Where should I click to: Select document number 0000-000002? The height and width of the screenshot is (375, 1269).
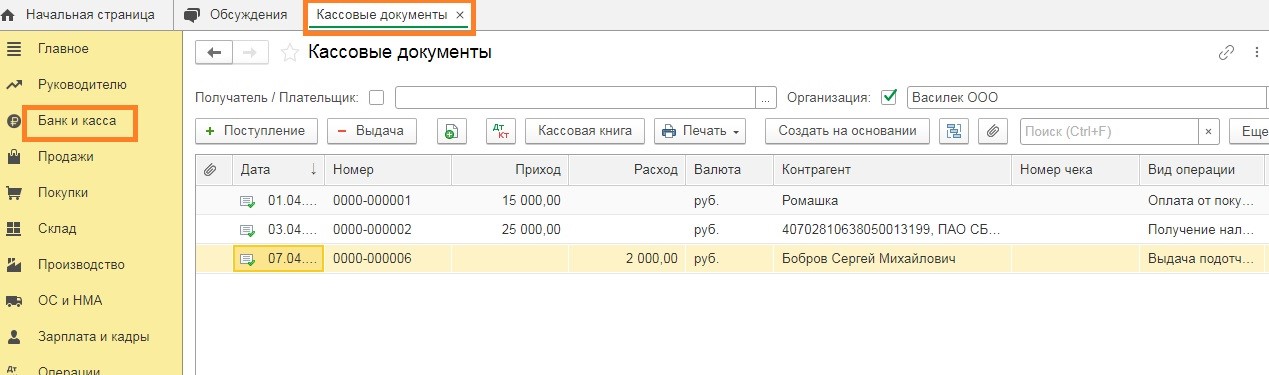pyautogui.click(x=372, y=230)
